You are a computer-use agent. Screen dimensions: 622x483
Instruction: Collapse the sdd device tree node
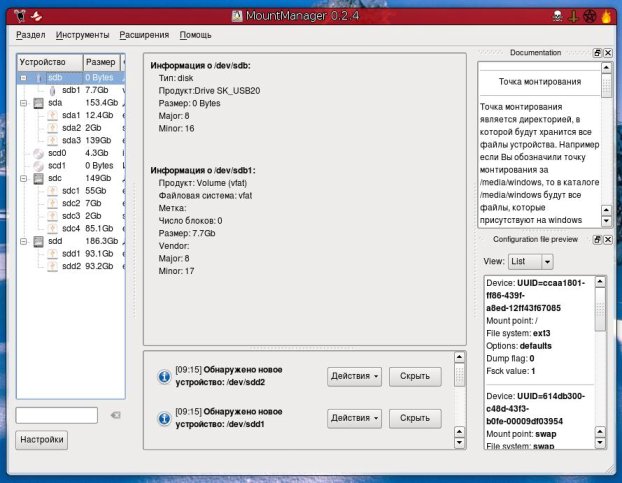[23, 241]
